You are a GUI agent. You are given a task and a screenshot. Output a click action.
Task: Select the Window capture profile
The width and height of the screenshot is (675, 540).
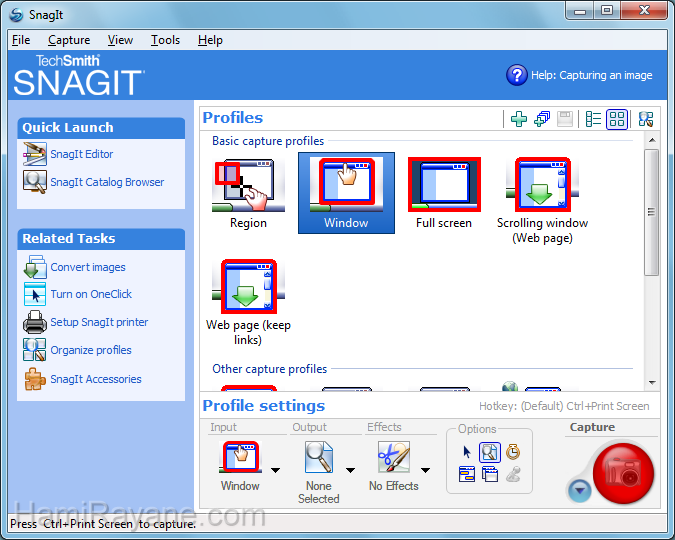(346, 193)
